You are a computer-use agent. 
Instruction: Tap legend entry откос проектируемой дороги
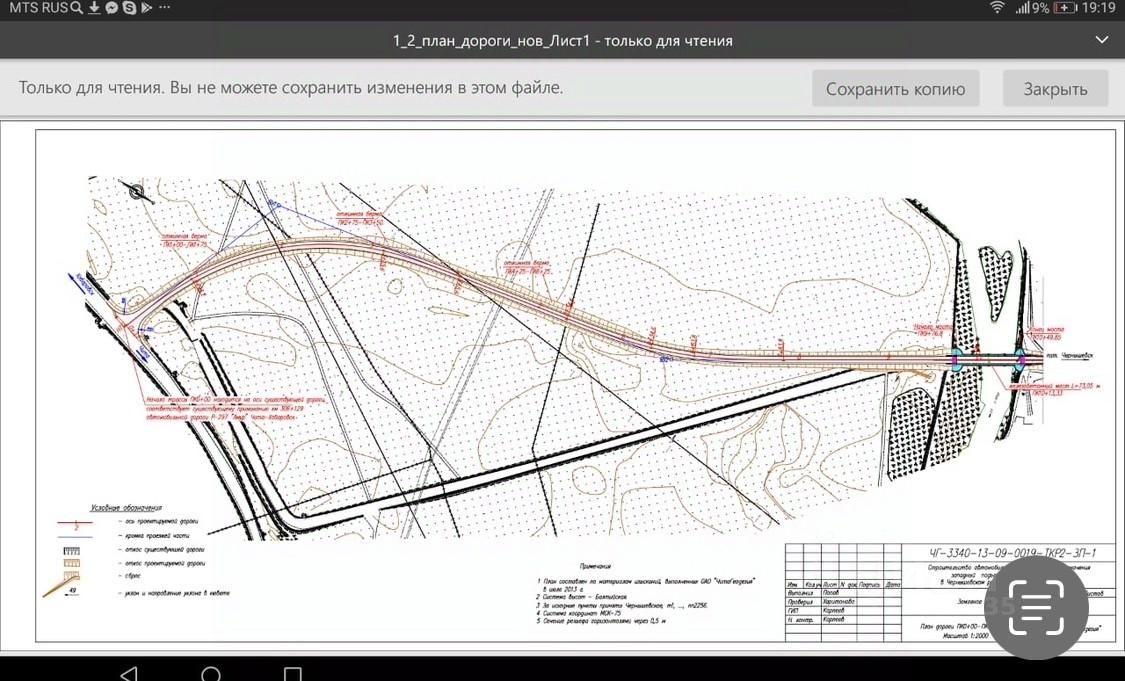pos(161,563)
